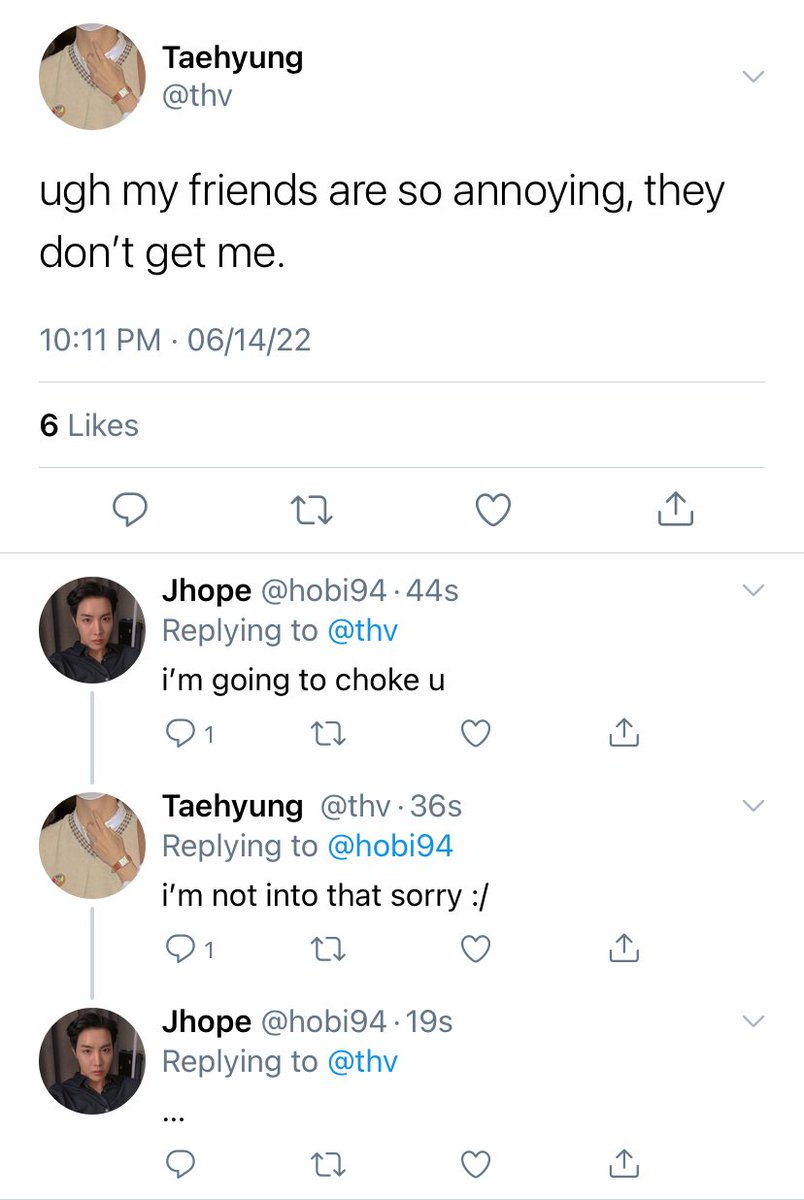Image resolution: width=804 pixels, height=1200 pixels.
Task: Share Jhope's "i'm going to choke u" reply
Action: tap(623, 734)
